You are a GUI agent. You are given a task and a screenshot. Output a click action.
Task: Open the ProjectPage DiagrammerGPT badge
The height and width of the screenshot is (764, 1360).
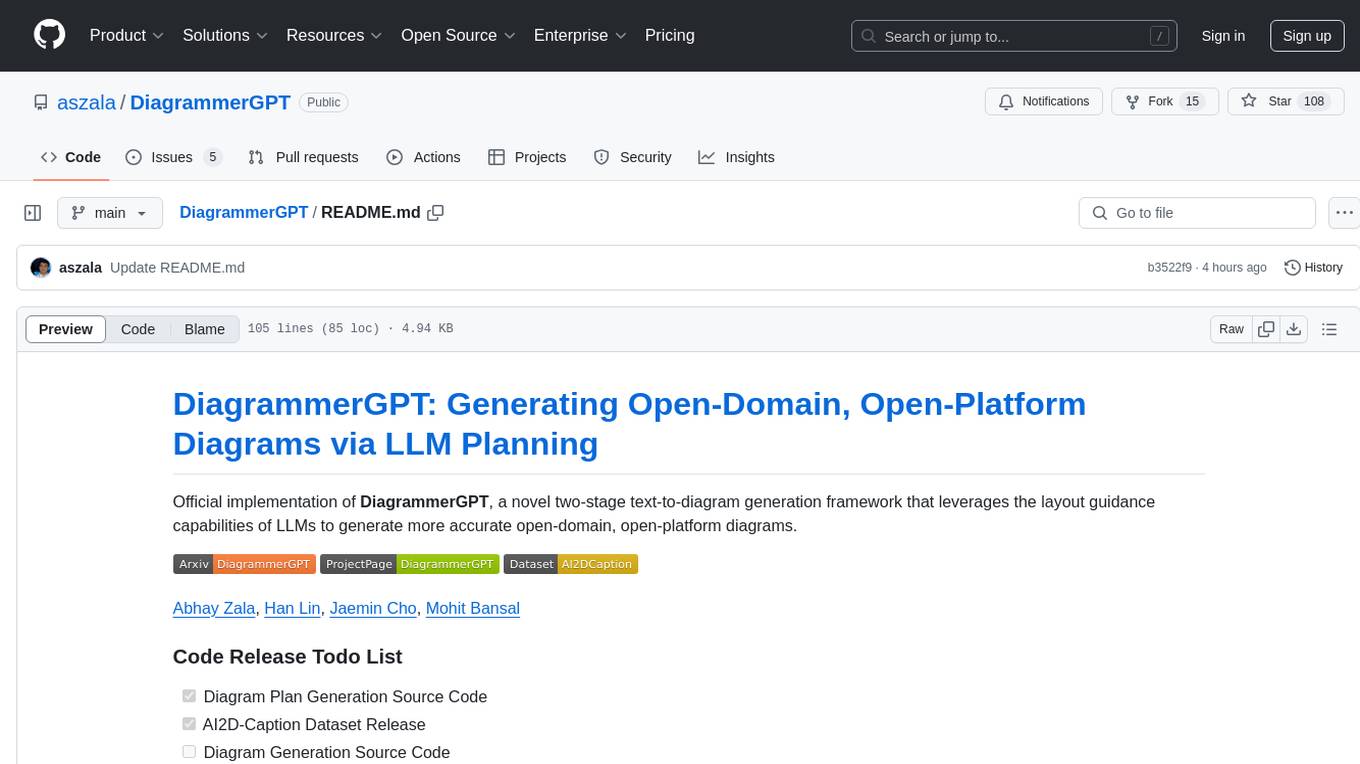pyautogui.click(x=409, y=564)
